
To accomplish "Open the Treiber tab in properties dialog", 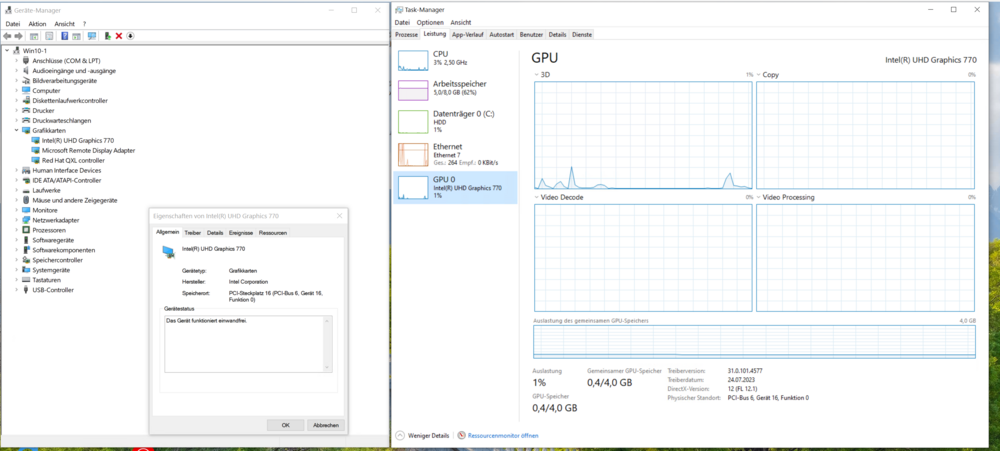I will click(193, 233).
